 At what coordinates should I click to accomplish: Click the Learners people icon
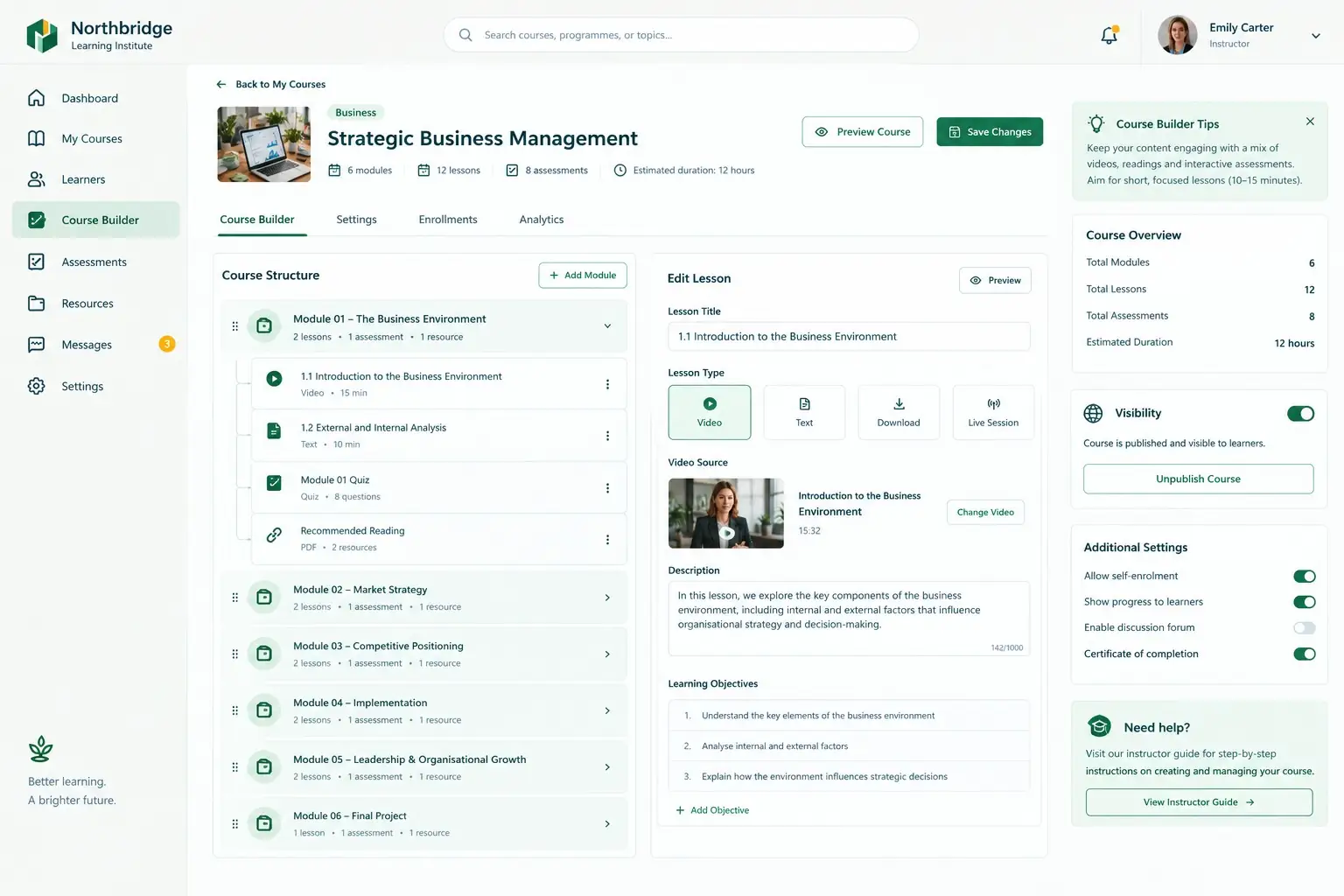(x=36, y=179)
